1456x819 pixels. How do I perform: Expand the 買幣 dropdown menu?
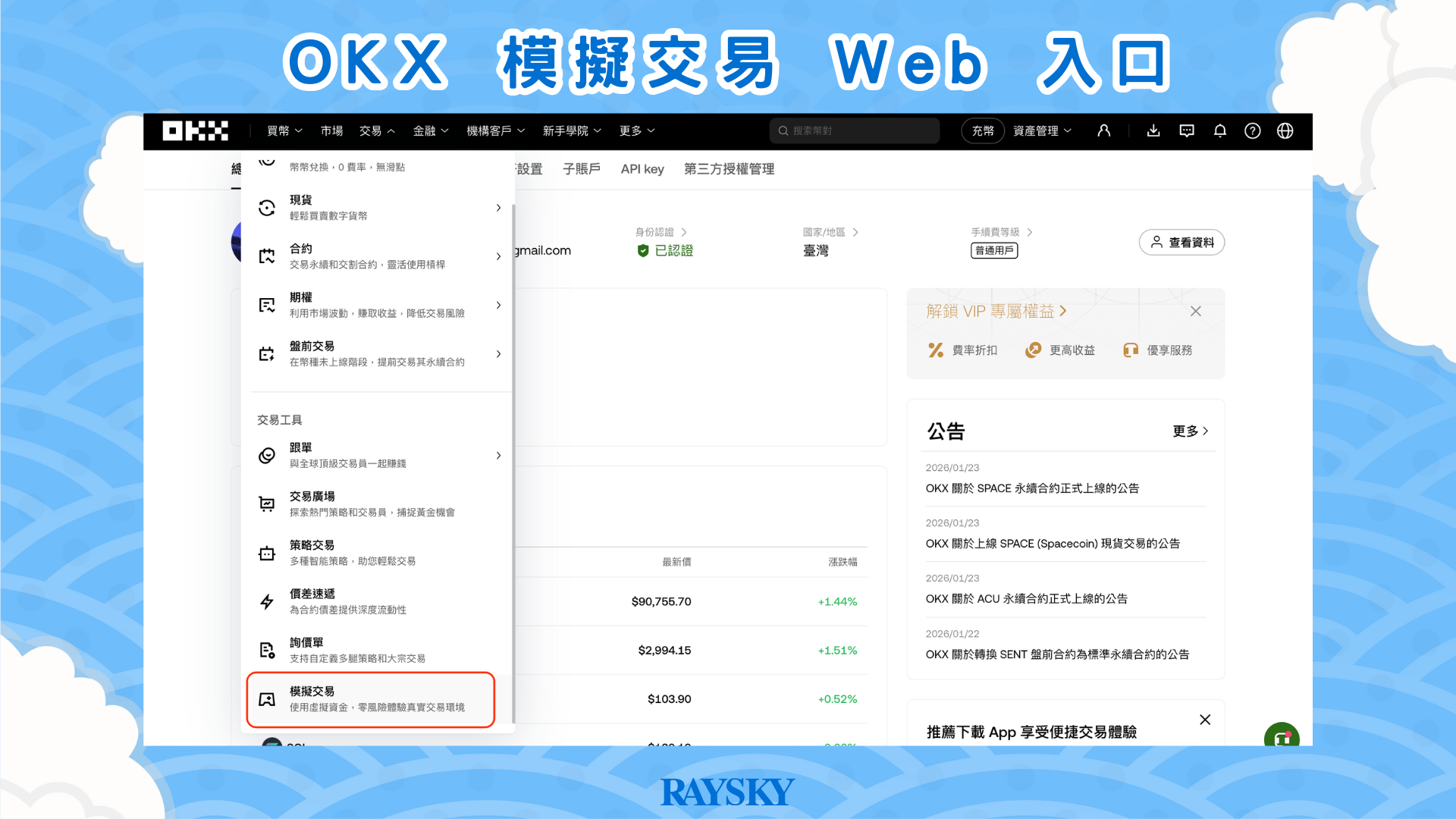point(284,131)
